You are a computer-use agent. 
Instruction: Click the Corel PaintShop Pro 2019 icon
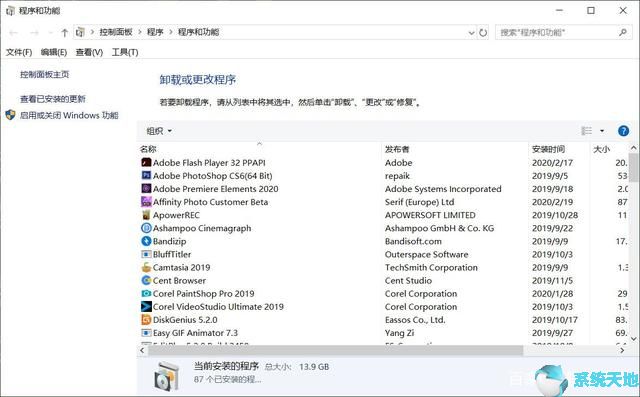click(146, 293)
